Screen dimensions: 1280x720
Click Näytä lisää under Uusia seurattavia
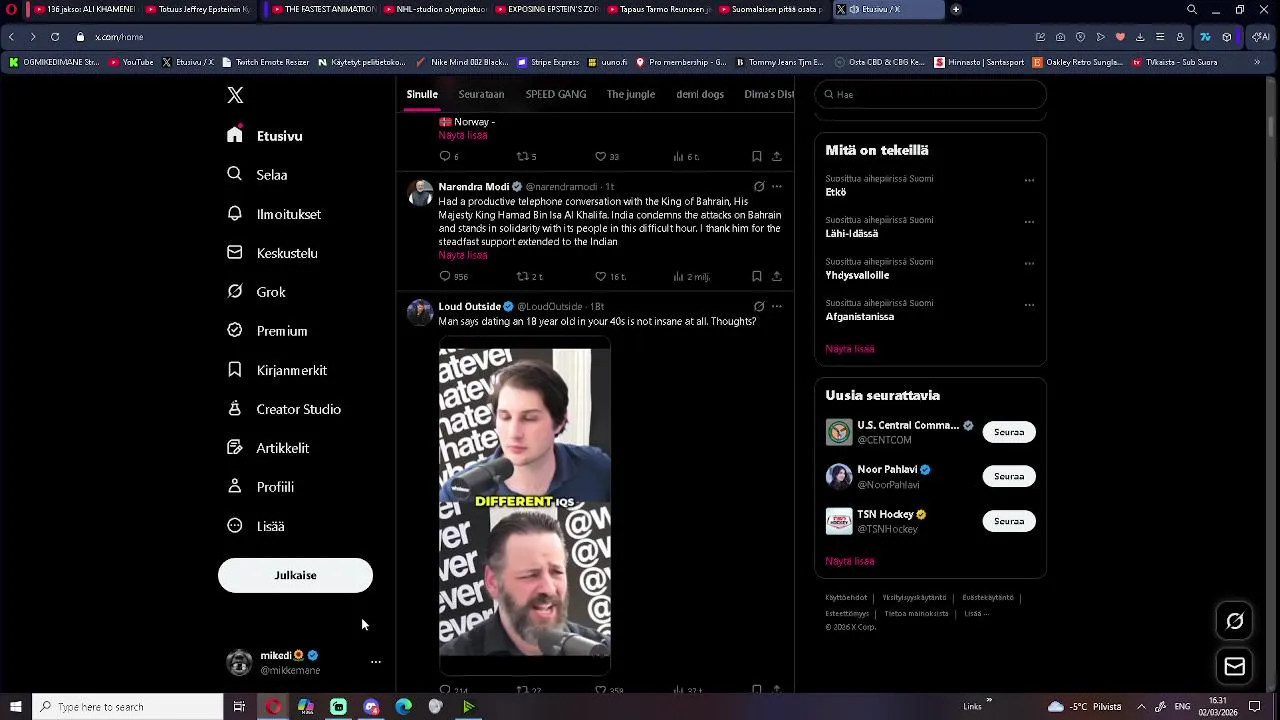pos(850,561)
